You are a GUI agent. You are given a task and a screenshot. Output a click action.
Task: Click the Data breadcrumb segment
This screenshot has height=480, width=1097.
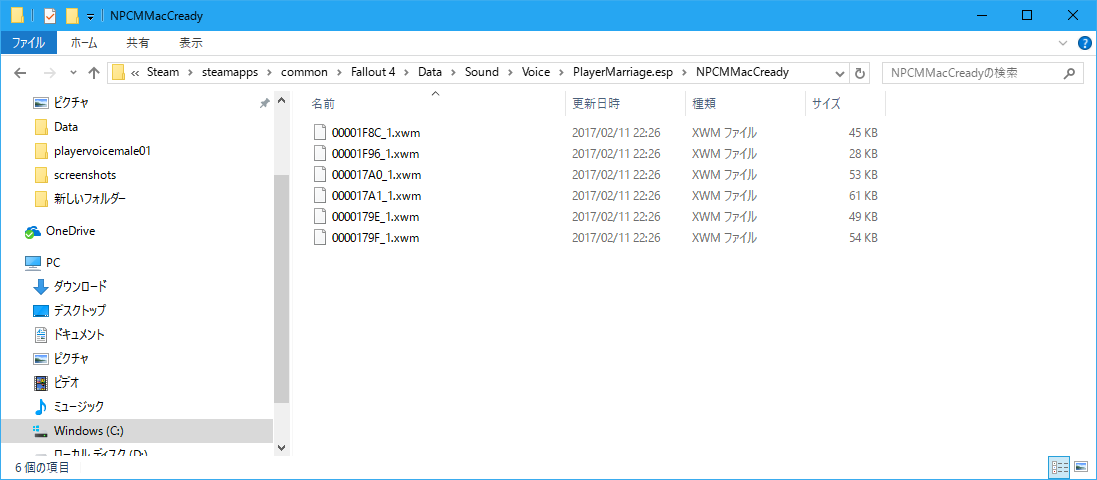[431, 73]
